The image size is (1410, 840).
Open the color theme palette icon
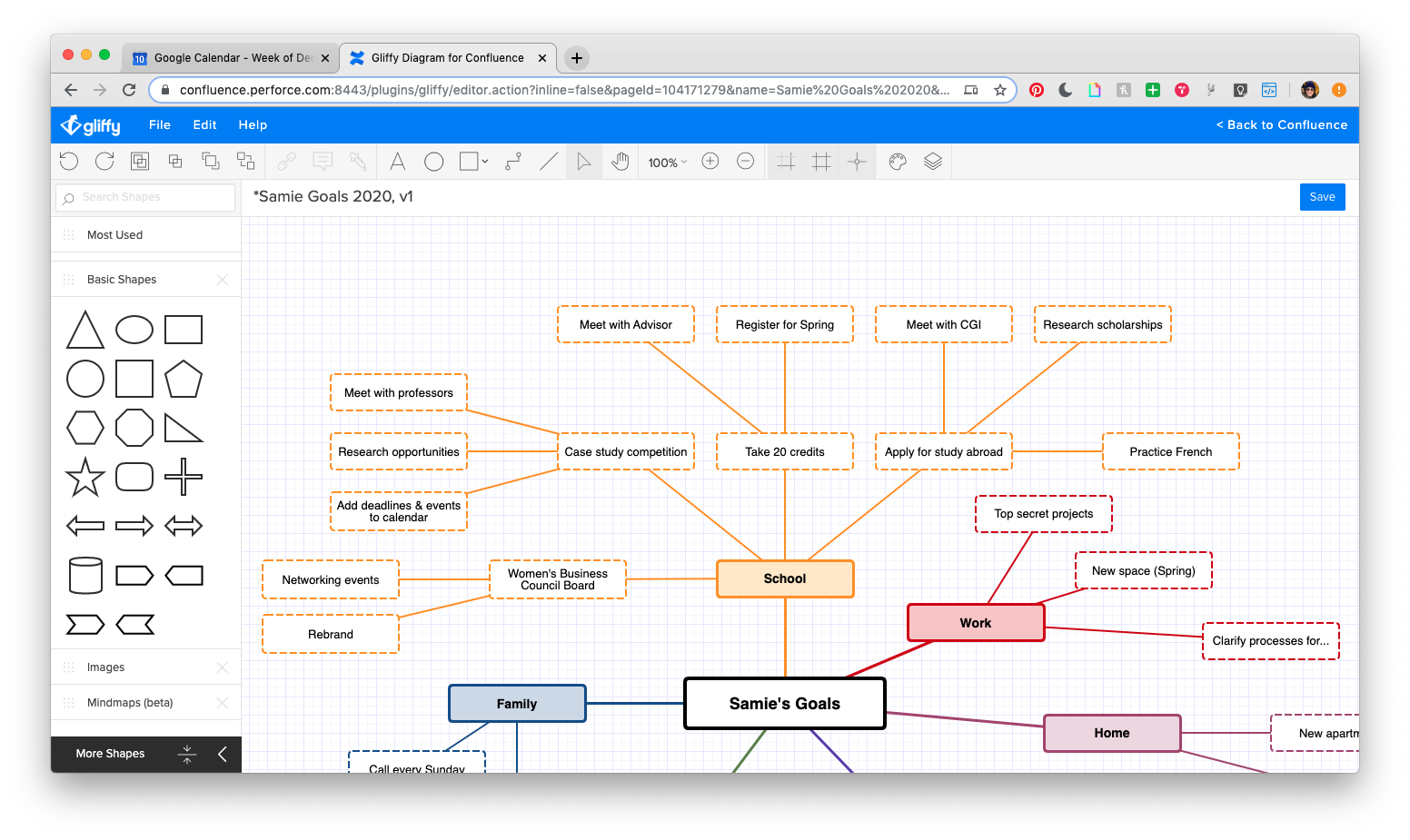tap(897, 161)
